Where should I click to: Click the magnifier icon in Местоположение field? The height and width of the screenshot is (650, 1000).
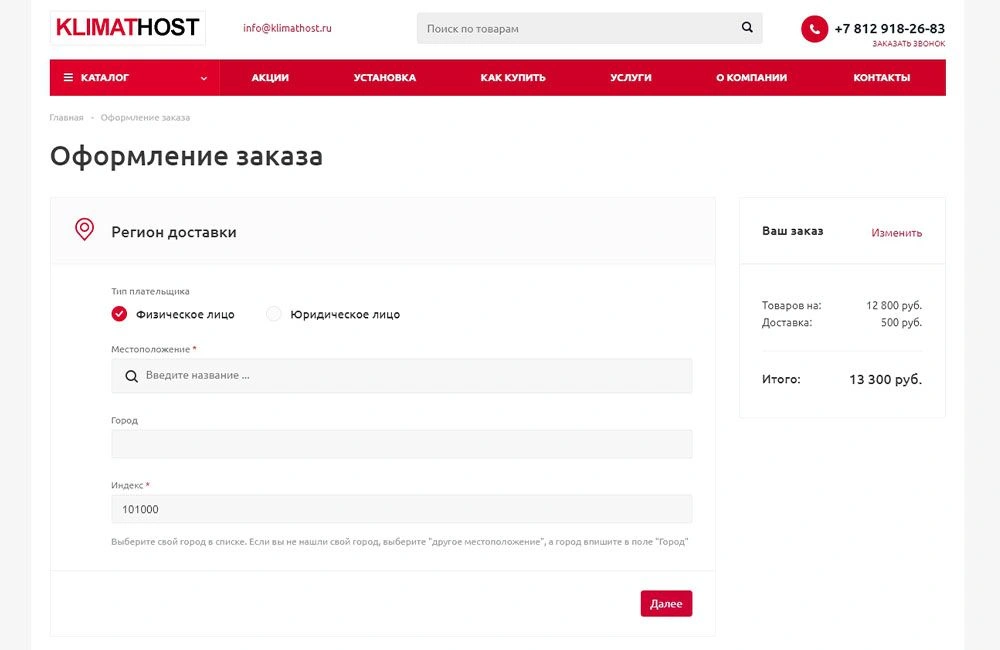tap(131, 376)
